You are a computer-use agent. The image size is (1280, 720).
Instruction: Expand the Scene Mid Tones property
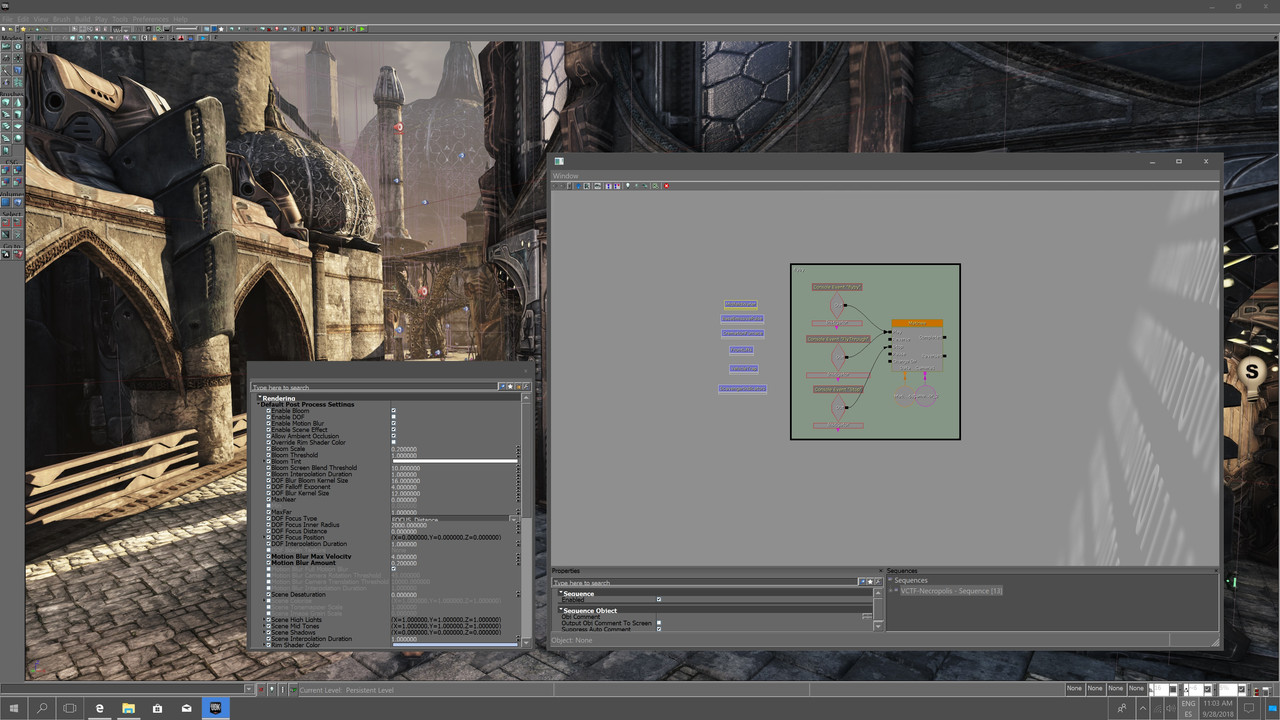265,626
